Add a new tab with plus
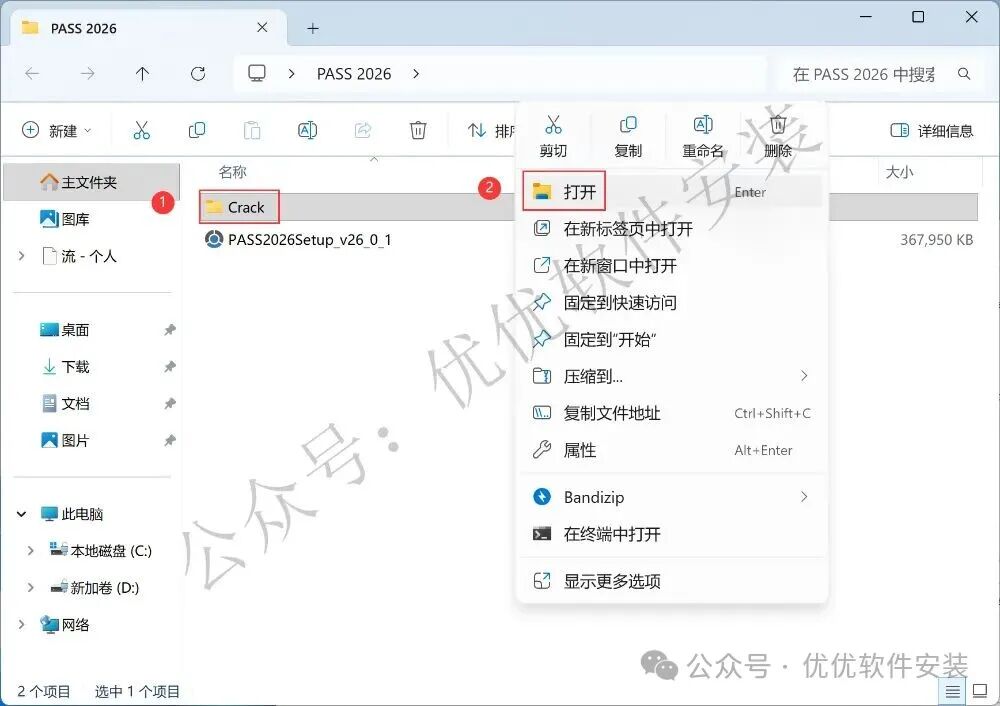 pos(312,28)
